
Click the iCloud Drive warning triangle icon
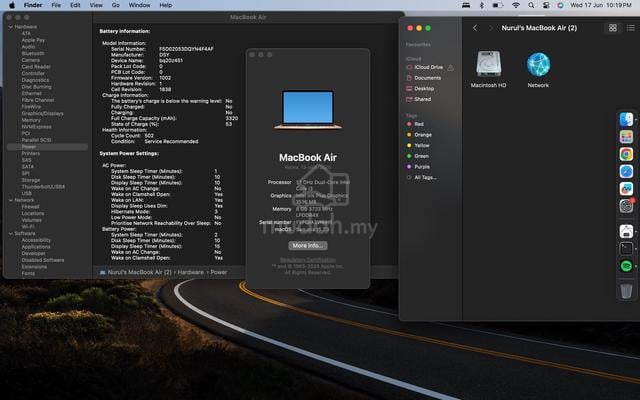450,67
